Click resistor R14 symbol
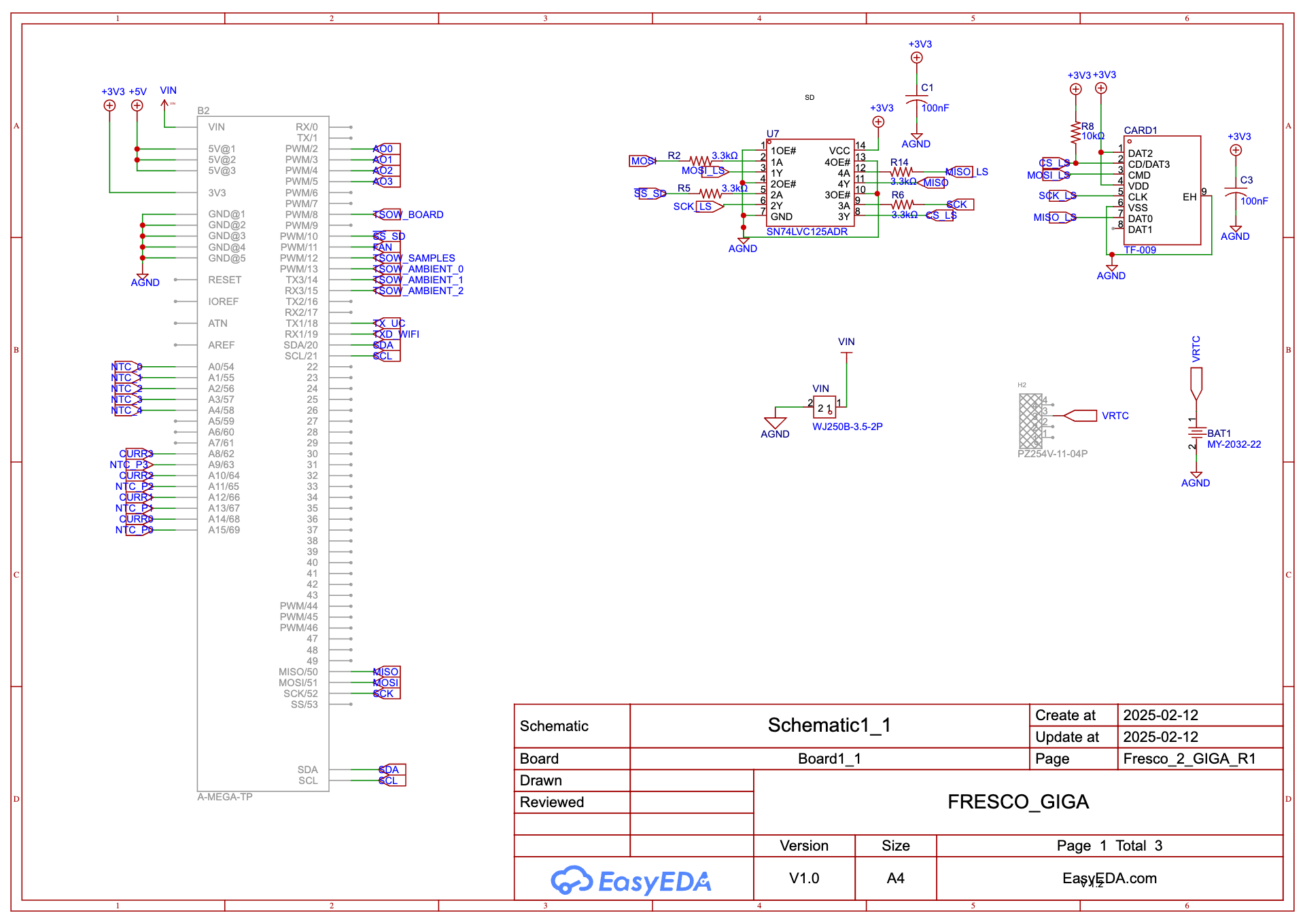The image size is (1305, 924). click(x=902, y=172)
